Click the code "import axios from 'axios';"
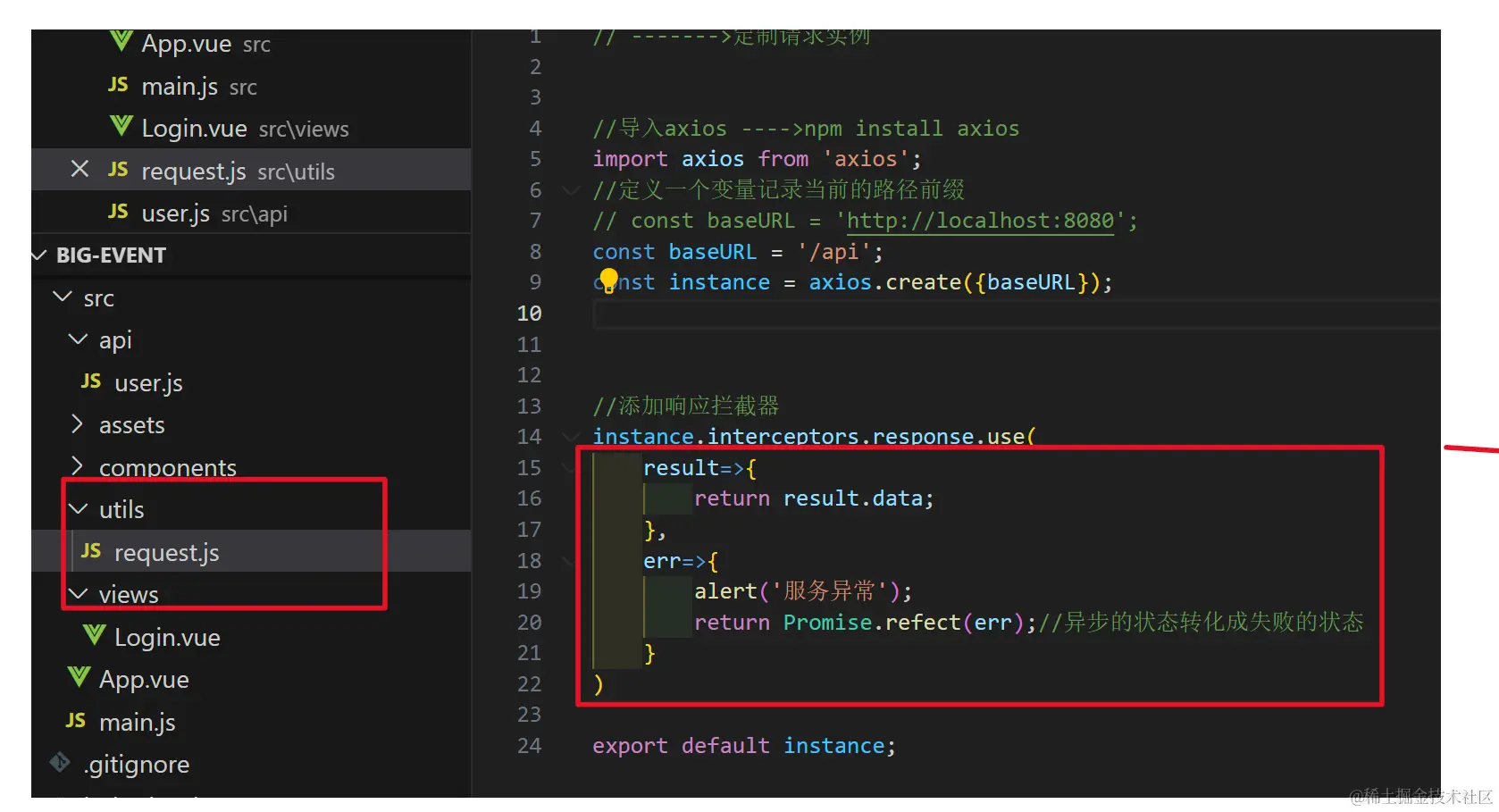This screenshot has width=1499, height=812. pyautogui.click(x=757, y=159)
